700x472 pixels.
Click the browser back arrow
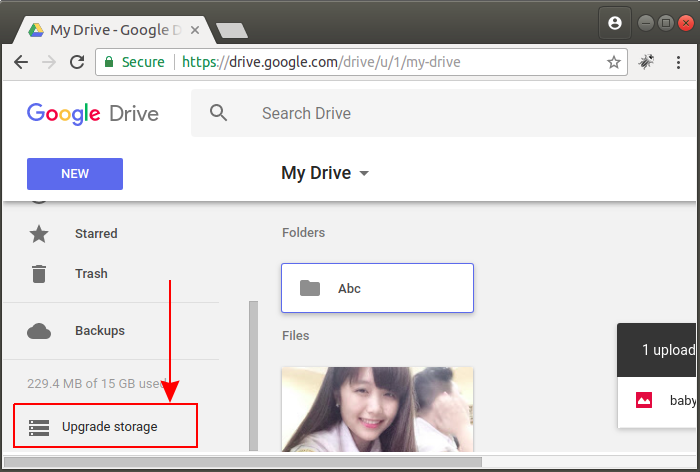click(21, 62)
